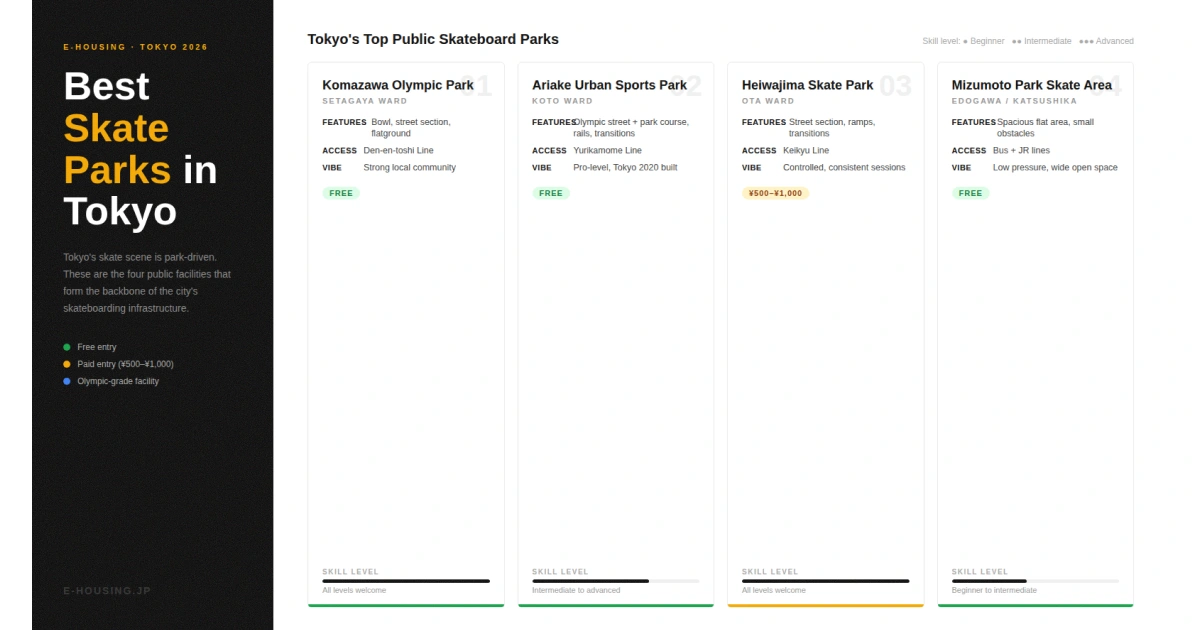1200x630 pixels.
Task: Click the FREE badge on Ariake Urban Sports Park
Action: click(551, 193)
